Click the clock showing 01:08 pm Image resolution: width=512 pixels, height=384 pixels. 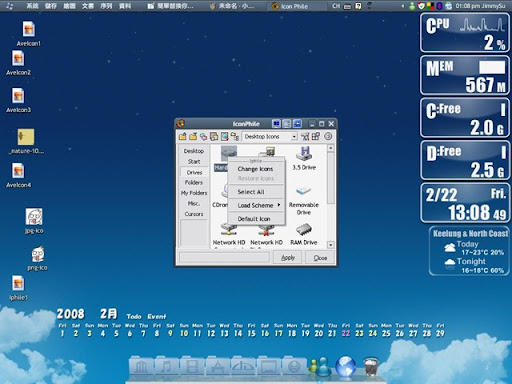tap(468, 6)
